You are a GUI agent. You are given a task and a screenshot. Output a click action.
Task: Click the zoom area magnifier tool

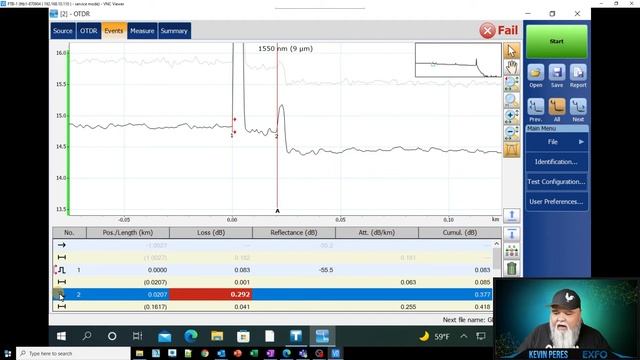pos(511,84)
